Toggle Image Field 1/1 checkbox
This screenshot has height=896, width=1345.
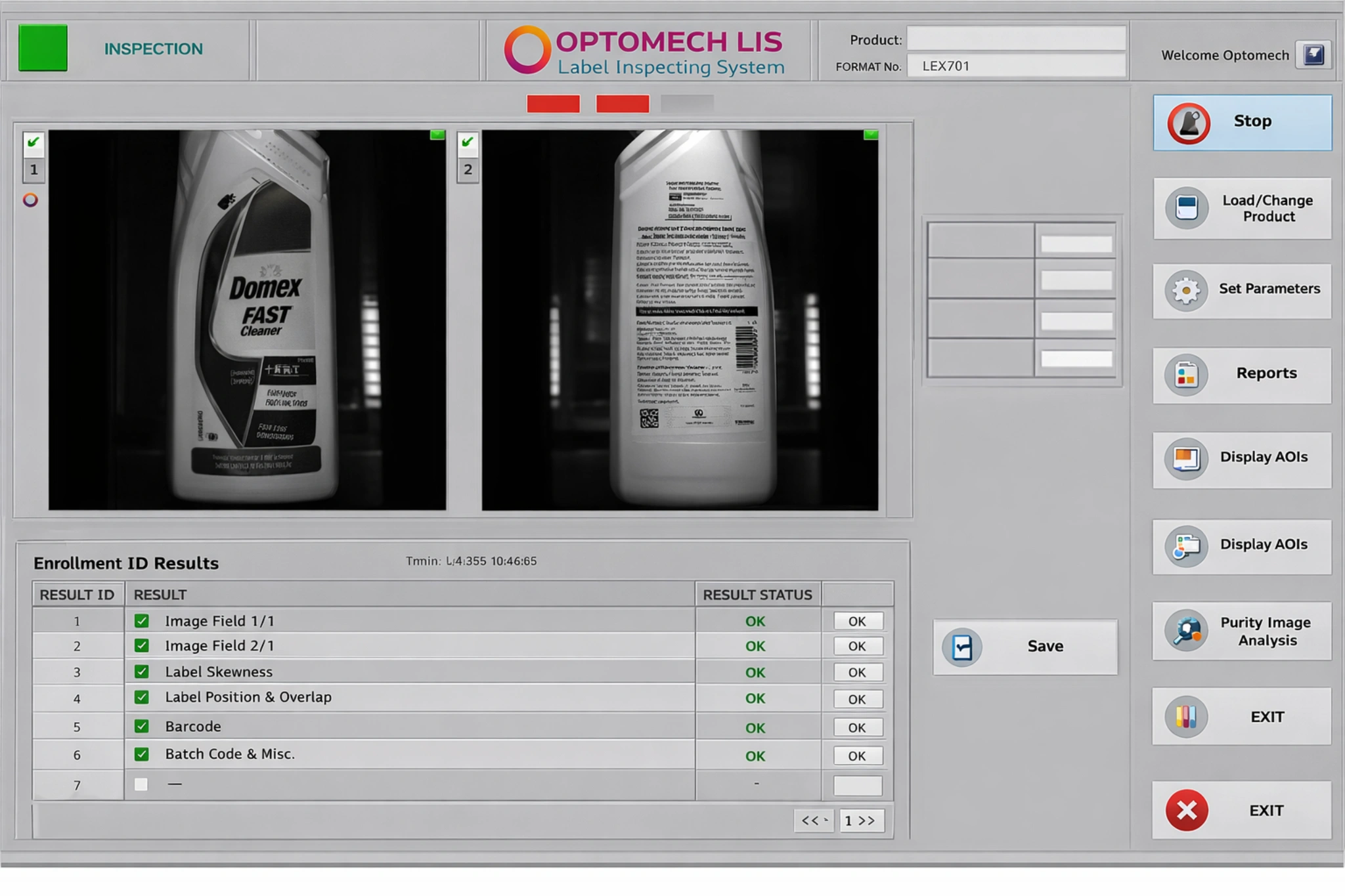coord(141,620)
